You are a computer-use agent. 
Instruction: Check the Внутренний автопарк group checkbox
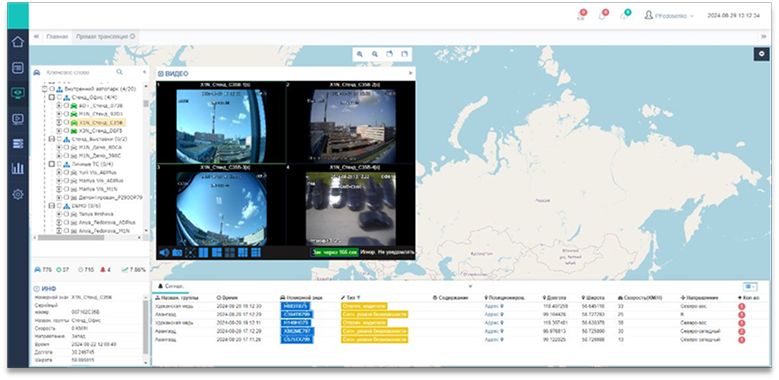pos(52,88)
